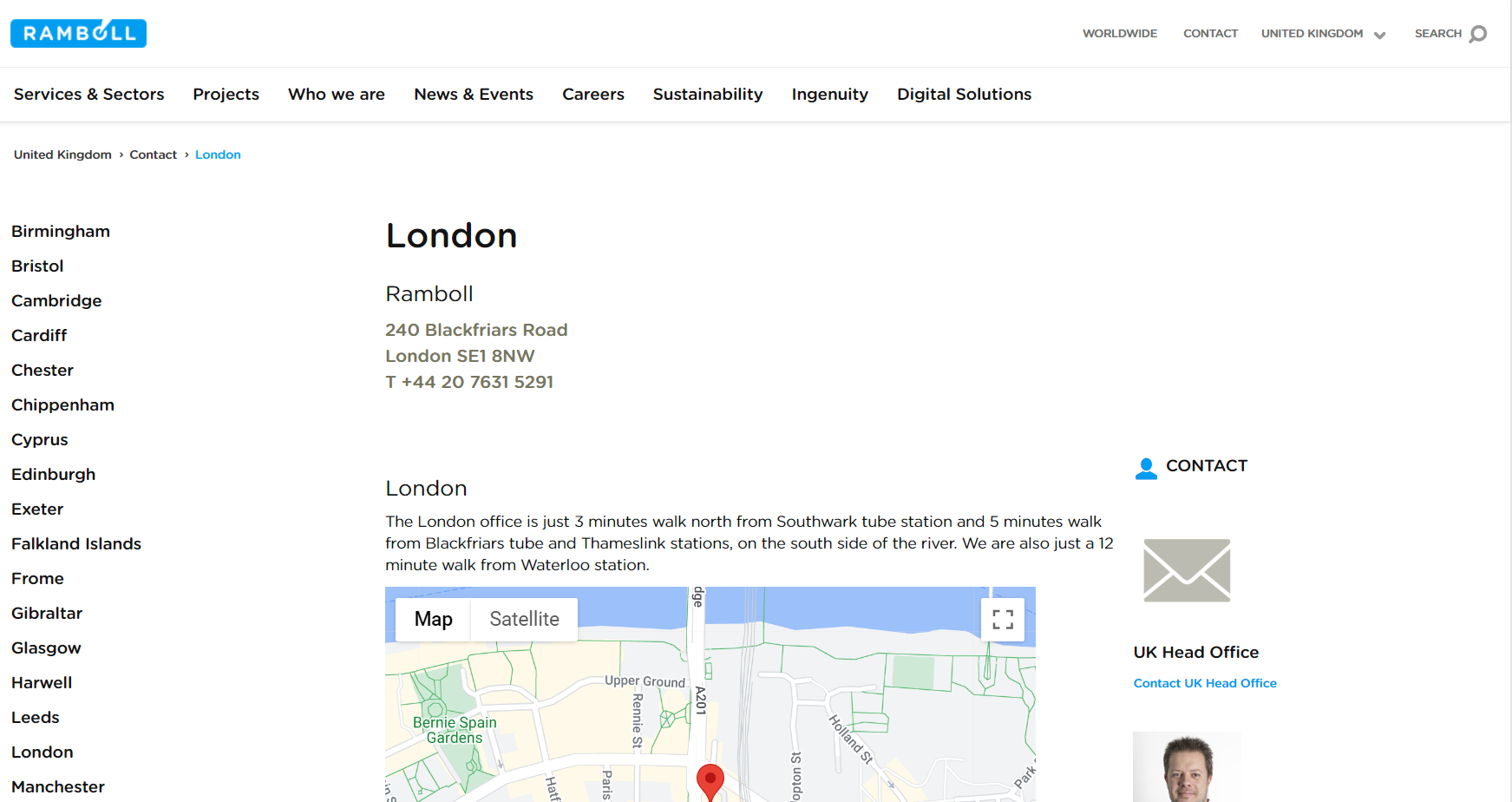Click the search magnifier icon

(x=1478, y=34)
